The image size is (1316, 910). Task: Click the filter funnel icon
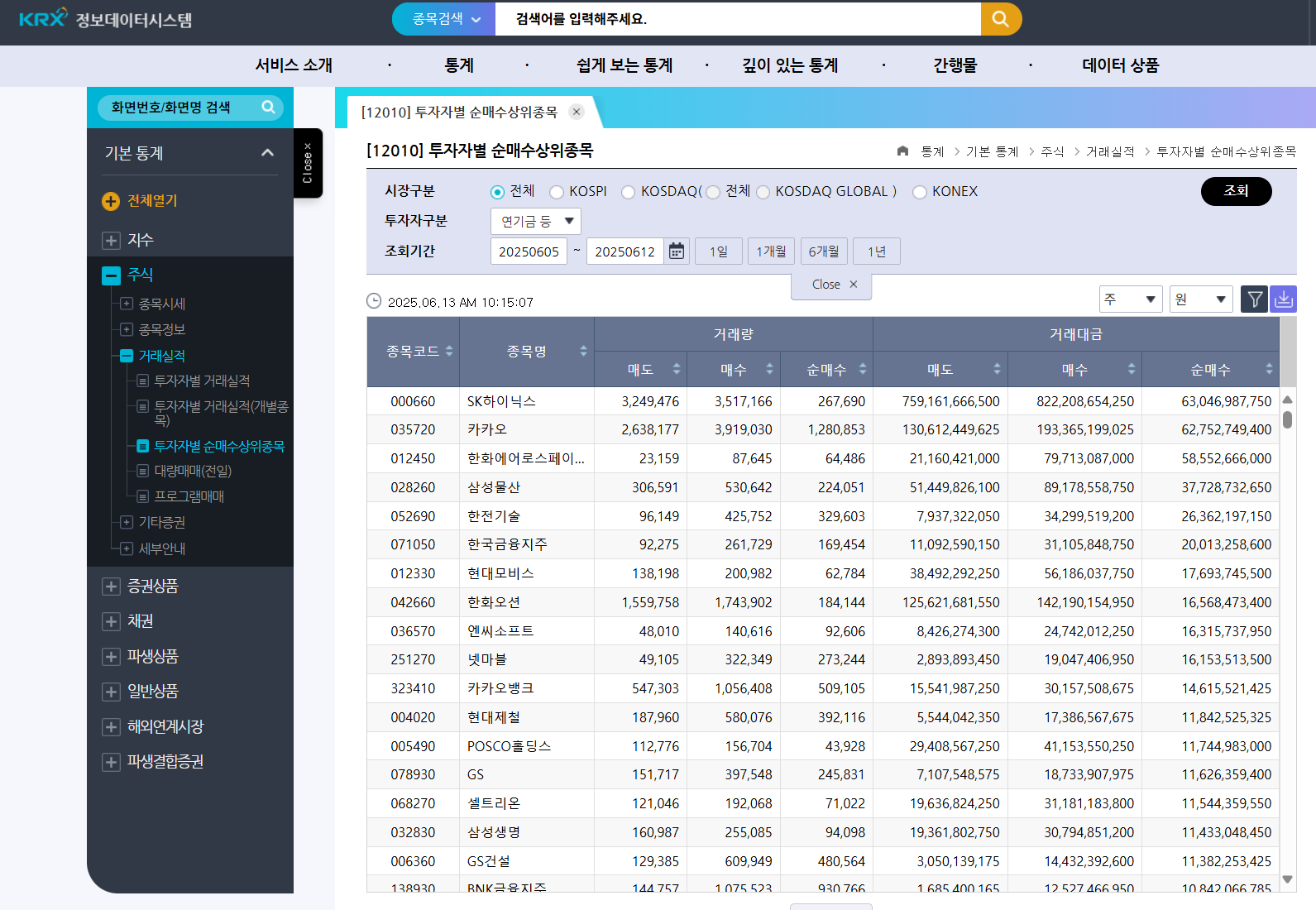(x=1255, y=299)
